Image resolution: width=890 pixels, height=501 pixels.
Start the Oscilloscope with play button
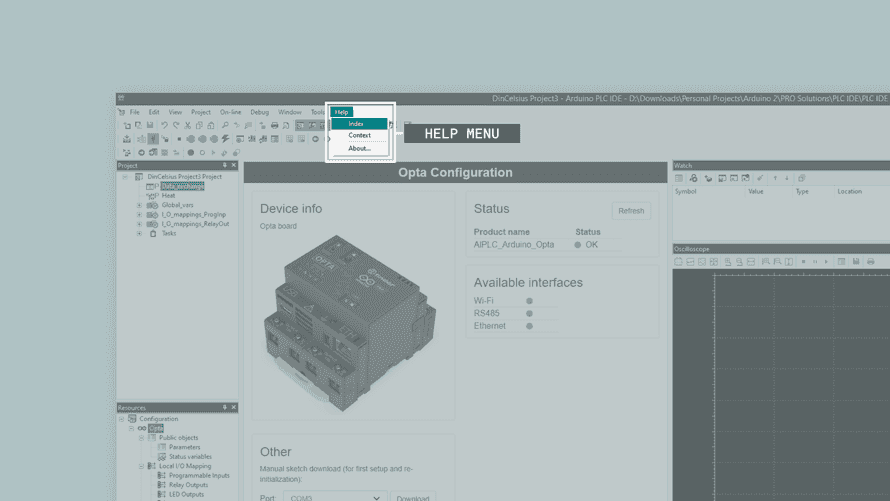pyautogui.click(x=826, y=262)
